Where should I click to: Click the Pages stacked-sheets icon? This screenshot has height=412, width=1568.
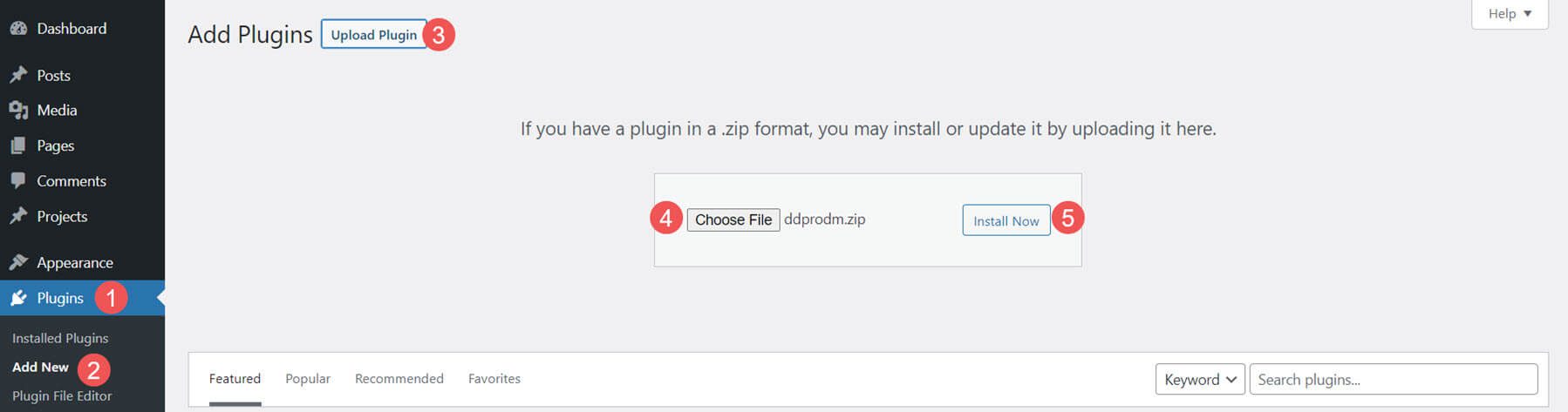click(18, 146)
